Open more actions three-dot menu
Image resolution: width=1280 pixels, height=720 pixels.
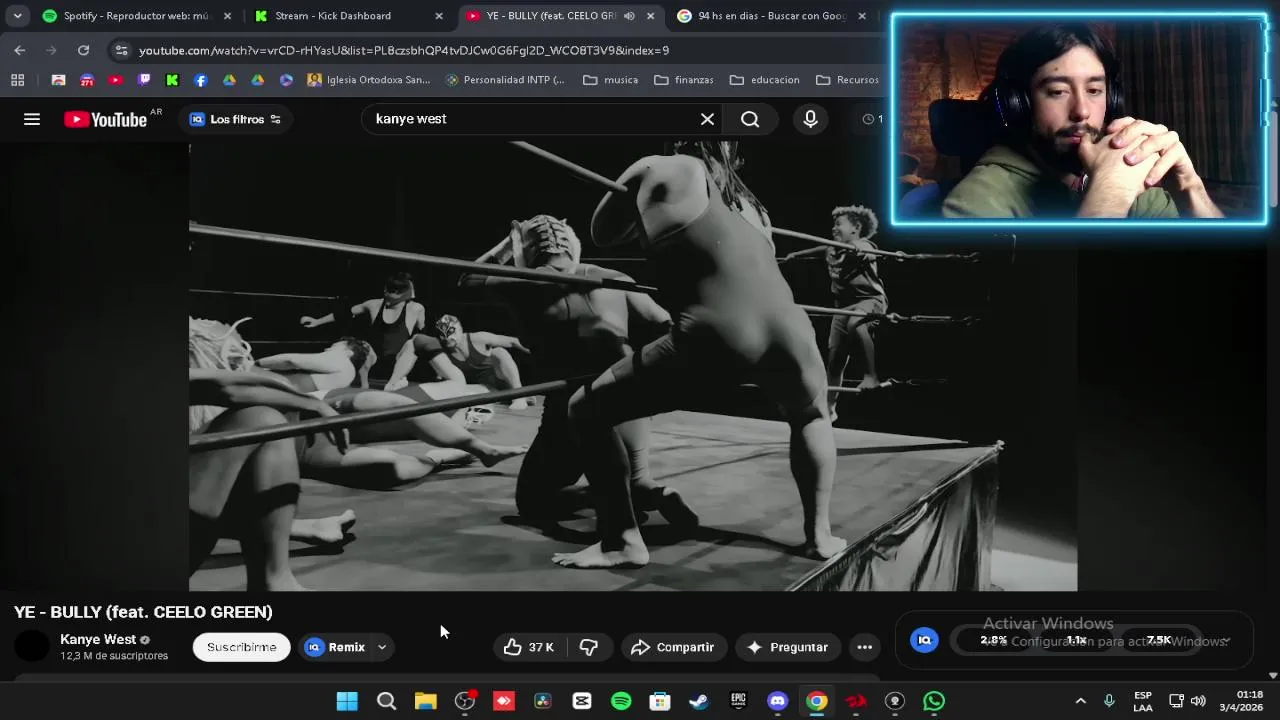865,647
